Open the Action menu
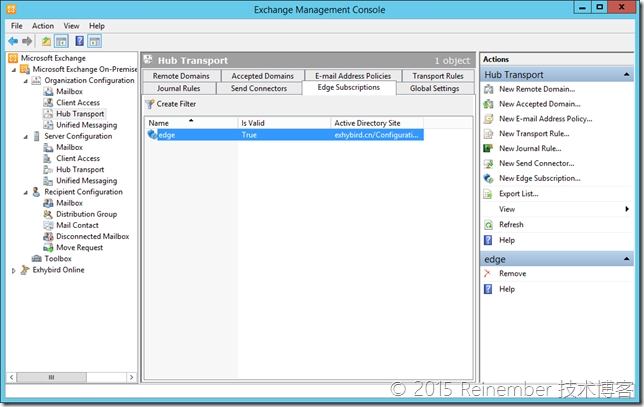644x407 pixels. click(43, 26)
